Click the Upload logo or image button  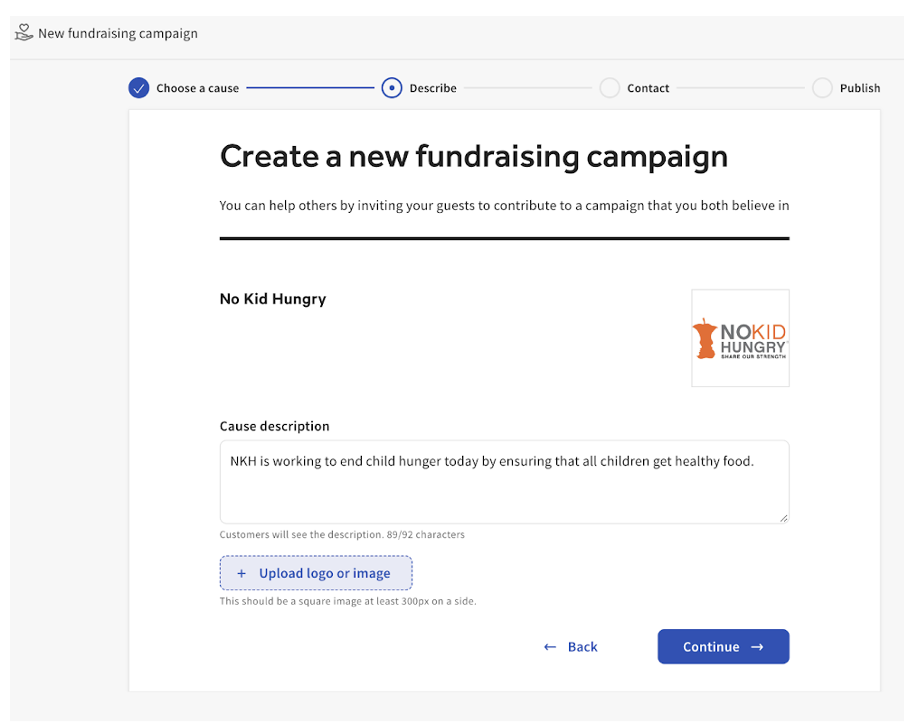[x=316, y=572]
